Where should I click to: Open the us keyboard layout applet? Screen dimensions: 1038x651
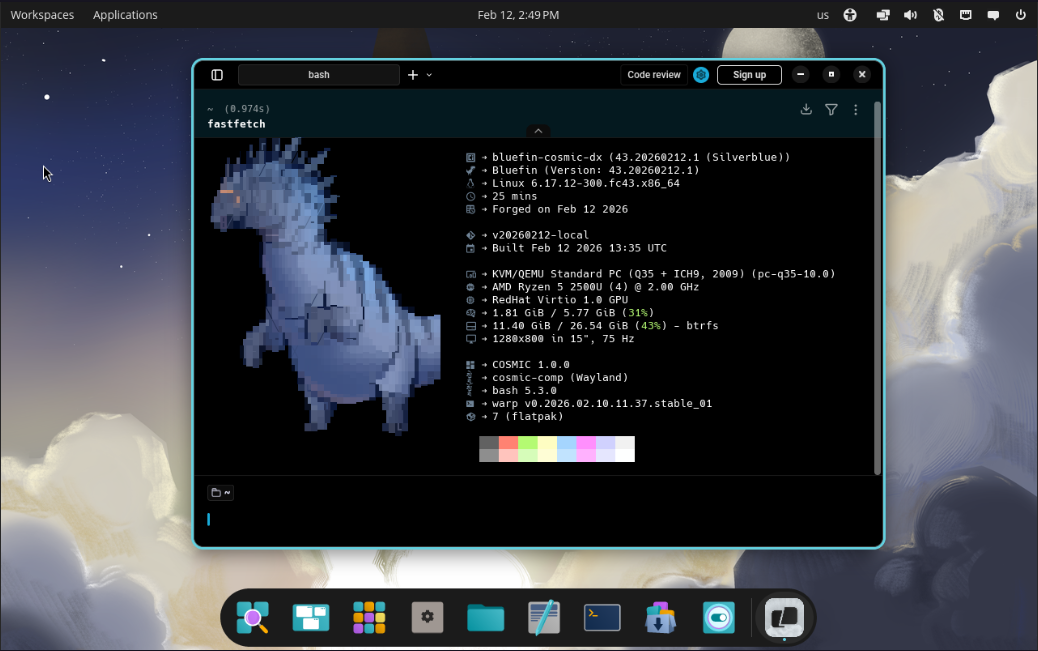(823, 15)
